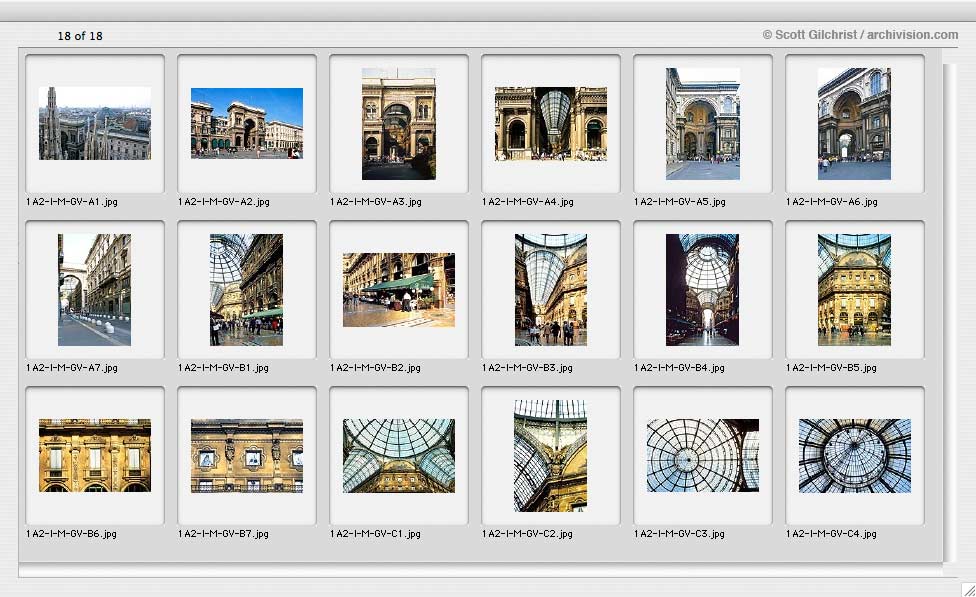Screen dimensions: 976x597
Task: Pick thumbnail 1A2-I-M-GV-B3.jpg
Action: click(550, 290)
